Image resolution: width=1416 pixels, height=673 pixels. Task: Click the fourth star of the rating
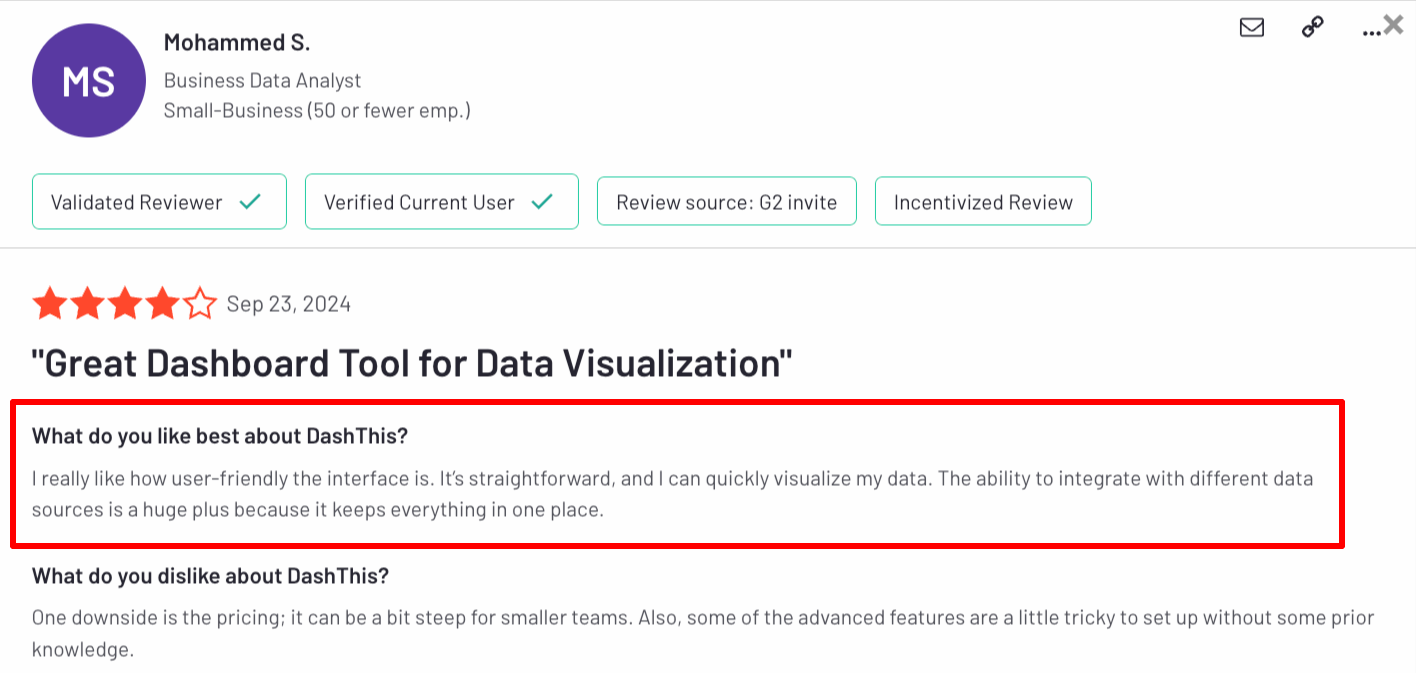point(162,302)
